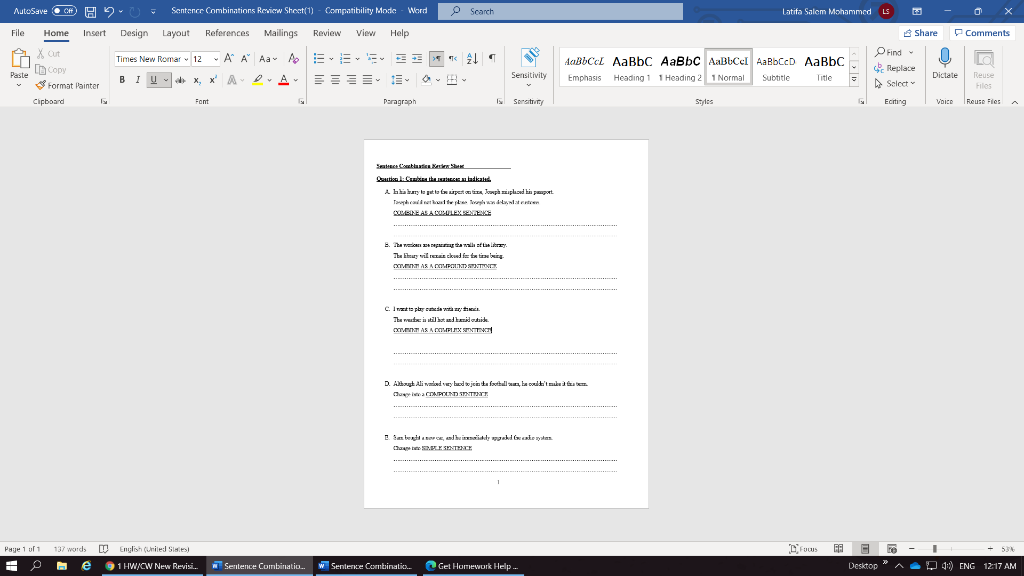Open the bullet list style dropdown
This screenshot has width=1024, height=576.
pyautogui.click(x=330, y=58)
